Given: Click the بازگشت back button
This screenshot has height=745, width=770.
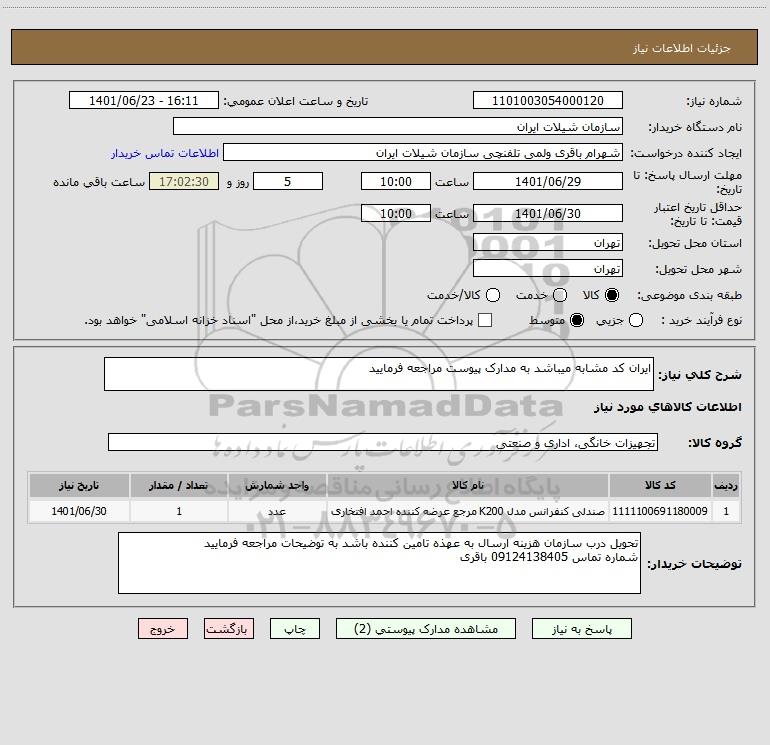Looking at the screenshot, I should tap(229, 629).
